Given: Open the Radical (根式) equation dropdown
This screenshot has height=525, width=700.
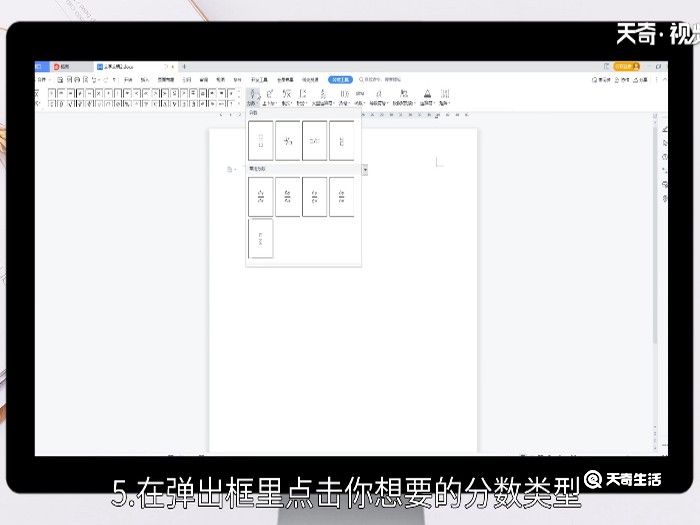Looking at the screenshot, I should pos(287,97).
